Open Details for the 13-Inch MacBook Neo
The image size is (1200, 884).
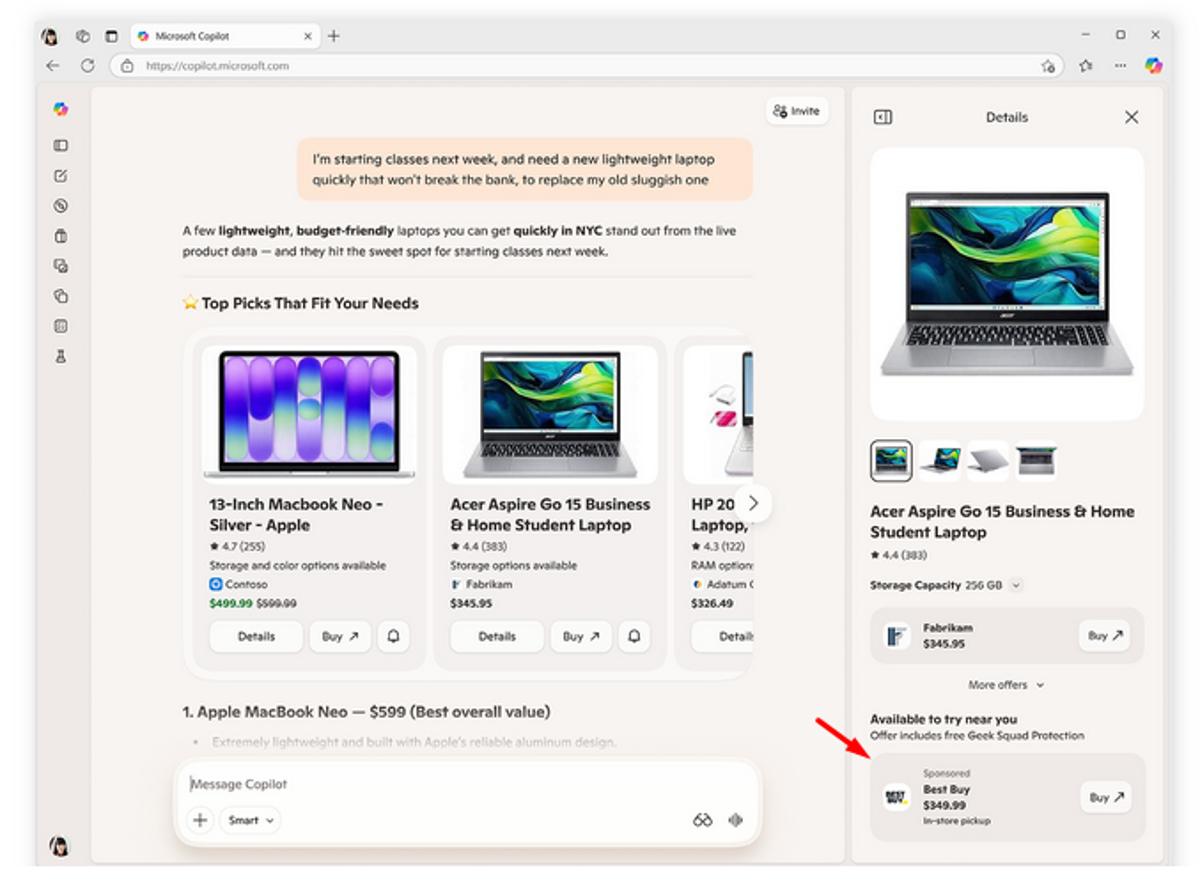(256, 636)
